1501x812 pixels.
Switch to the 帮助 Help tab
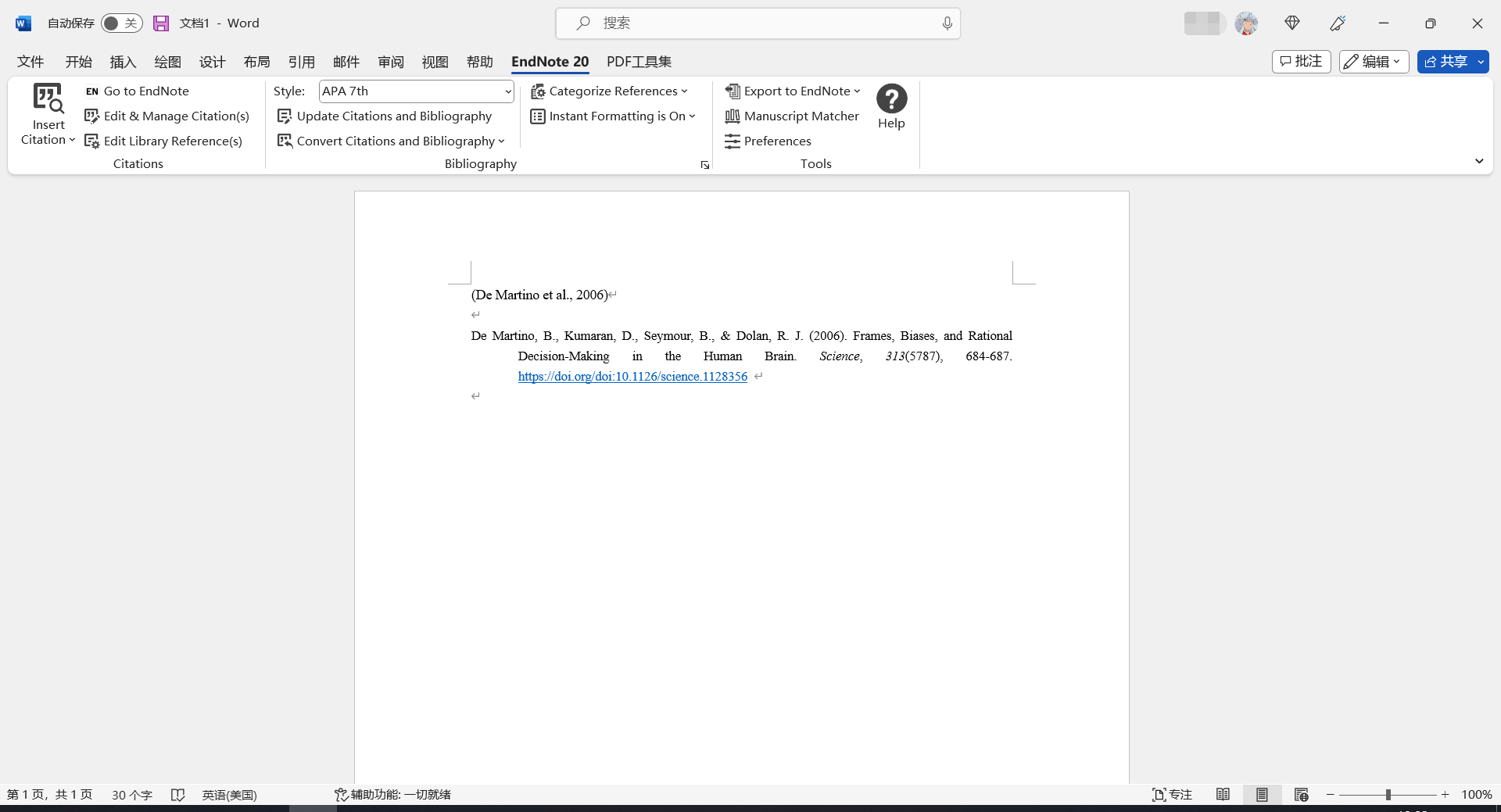tap(479, 62)
